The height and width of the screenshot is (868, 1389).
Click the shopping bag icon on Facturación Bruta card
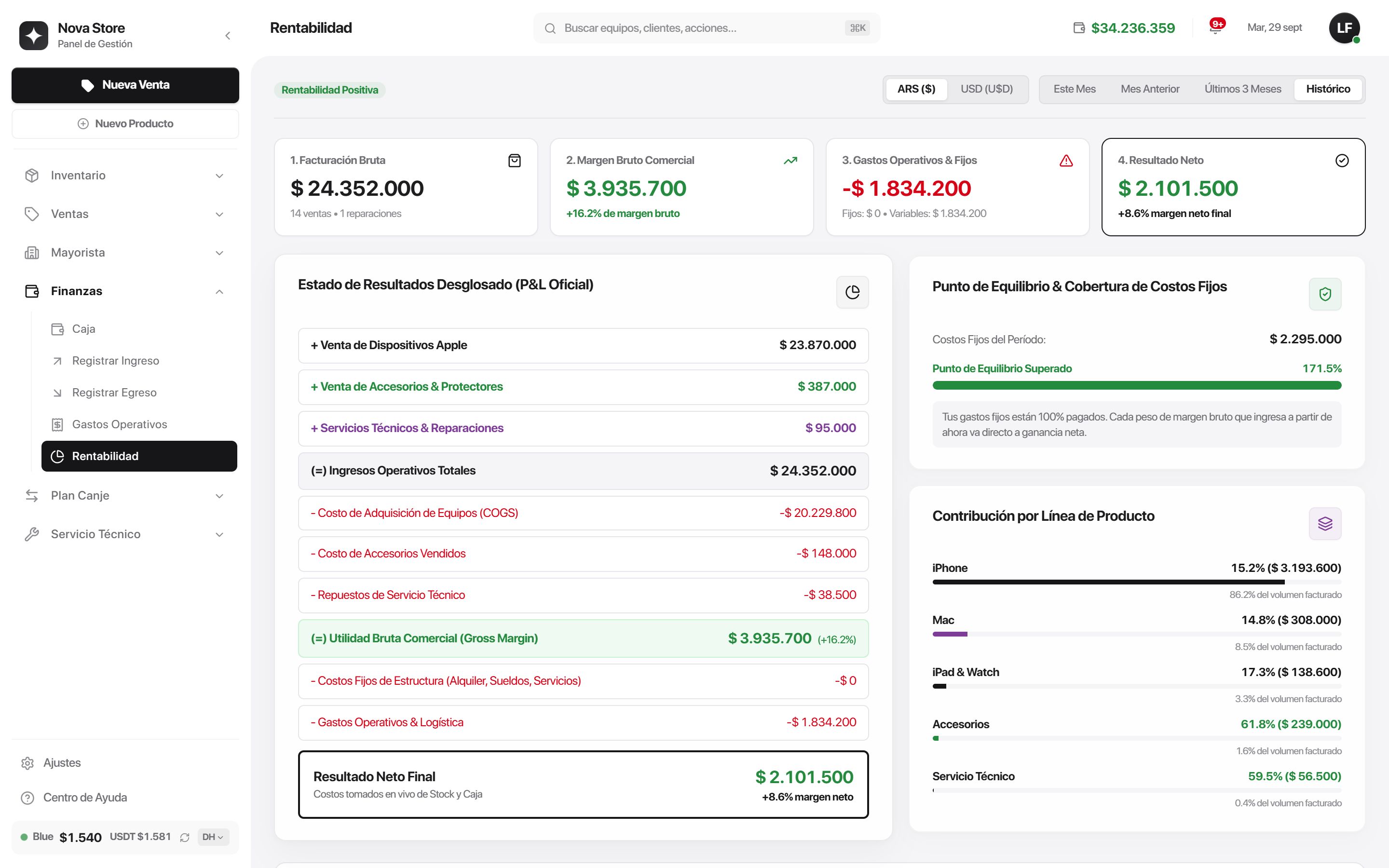(x=515, y=161)
